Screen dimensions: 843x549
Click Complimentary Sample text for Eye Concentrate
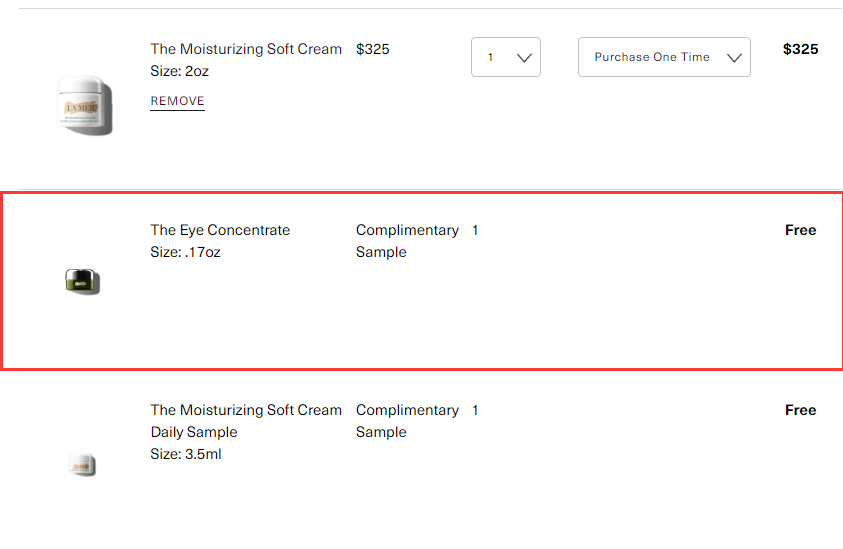(407, 241)
